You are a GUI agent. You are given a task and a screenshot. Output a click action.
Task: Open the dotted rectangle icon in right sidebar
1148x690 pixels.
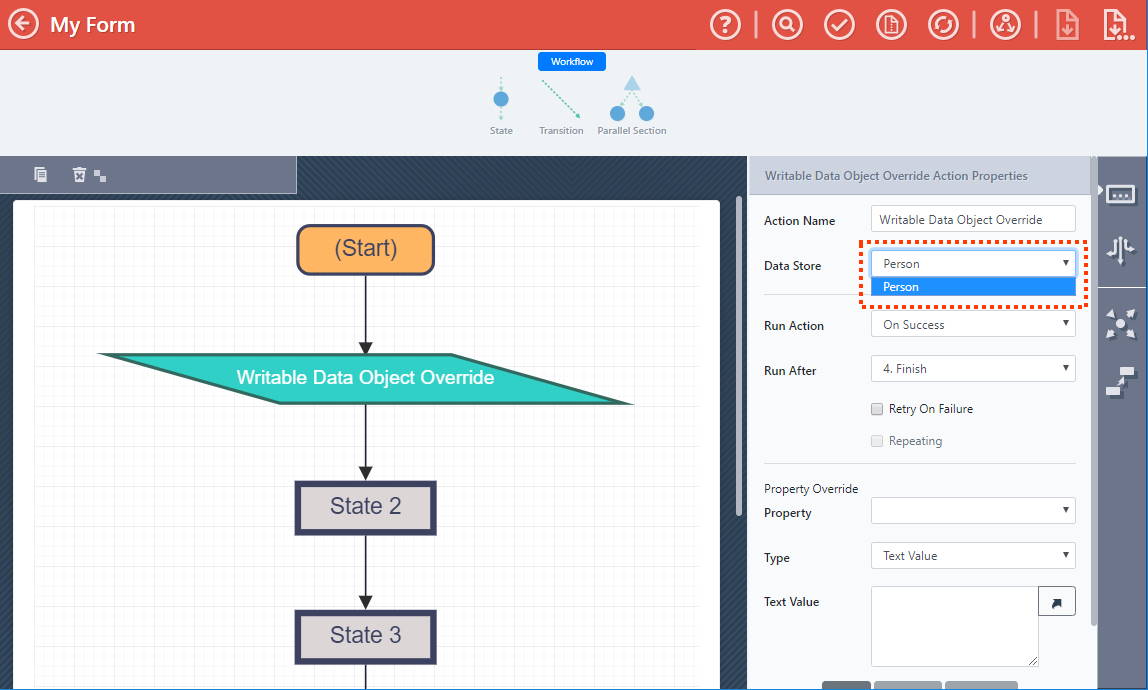[1121, 194]
